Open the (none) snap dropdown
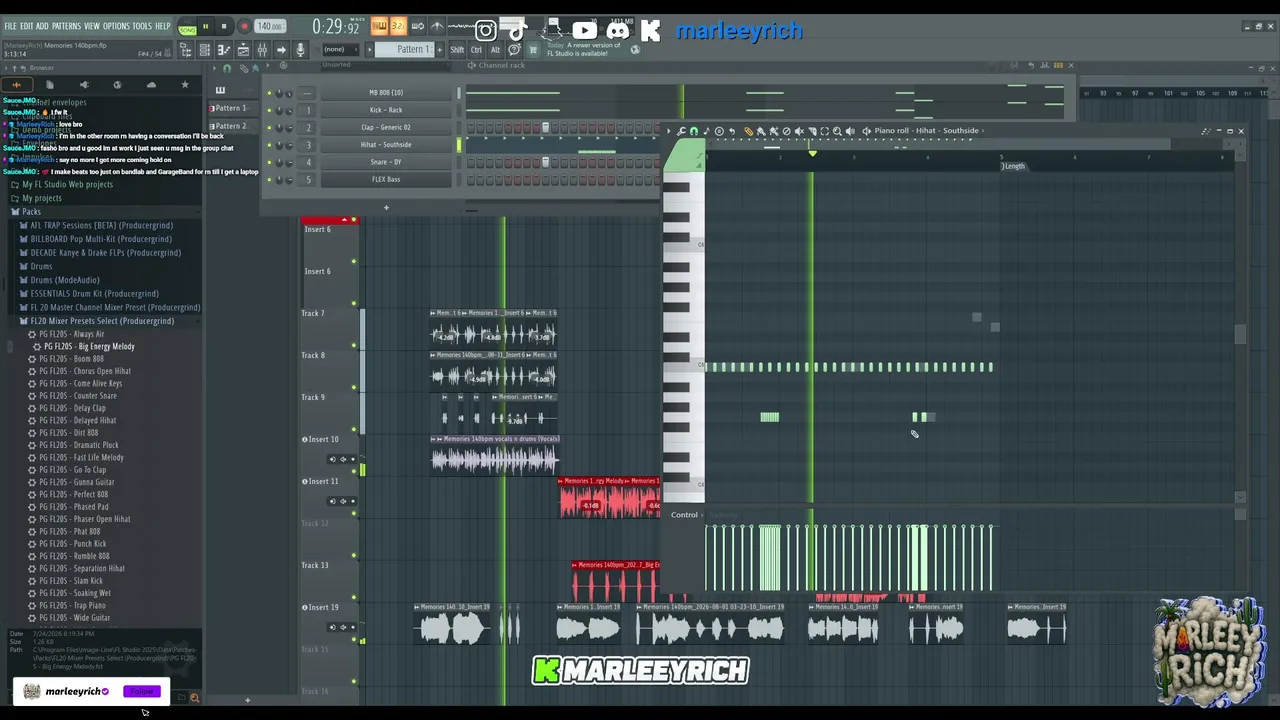1280x720 pixels. point(341,50)
